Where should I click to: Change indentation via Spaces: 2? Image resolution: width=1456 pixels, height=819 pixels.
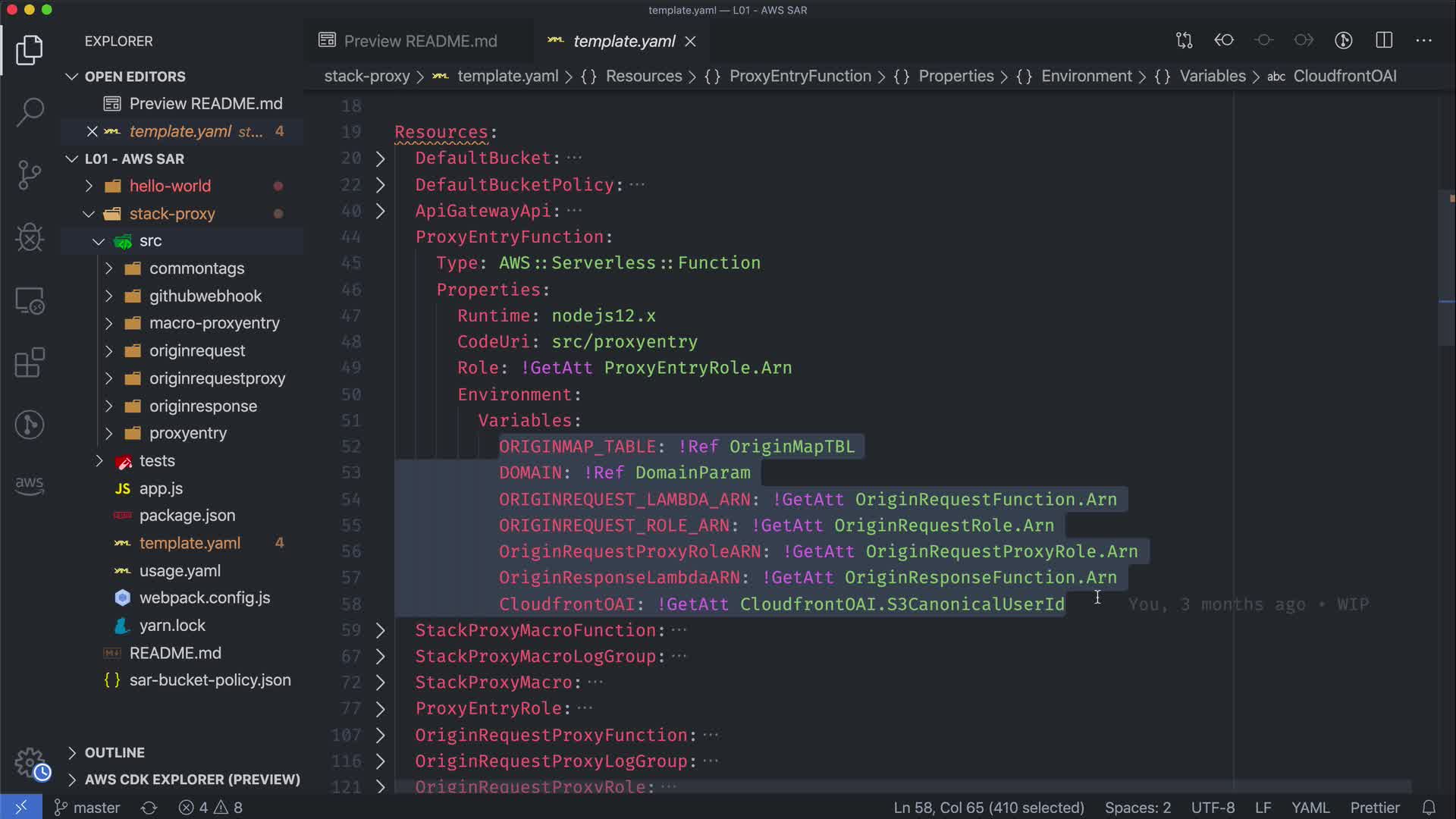pyautogui.click(x=1137, y=808)
